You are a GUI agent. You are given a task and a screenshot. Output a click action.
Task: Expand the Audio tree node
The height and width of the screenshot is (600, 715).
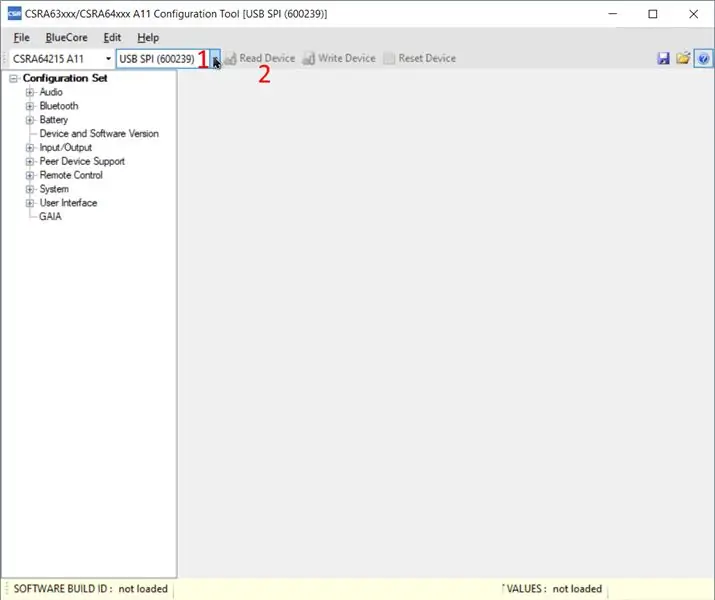[30, 93]
